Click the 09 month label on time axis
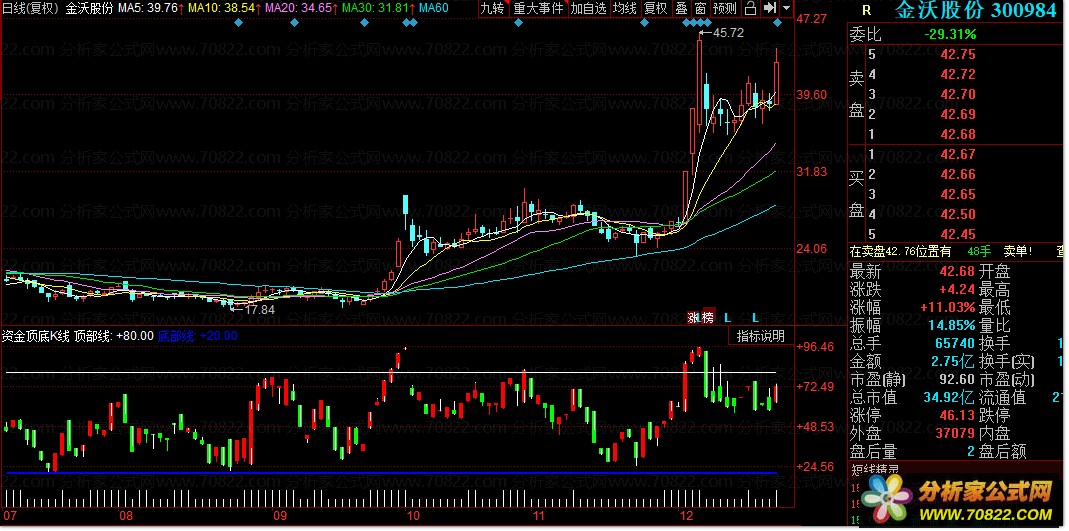 tap(282, 515)
